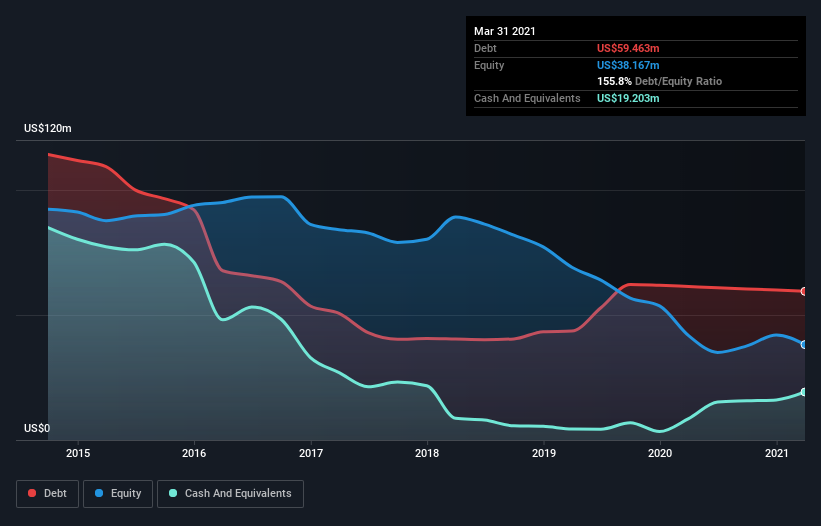Click the 2017 x-axis label
Viewport: 821px width, 526px height.
[311, 453]
